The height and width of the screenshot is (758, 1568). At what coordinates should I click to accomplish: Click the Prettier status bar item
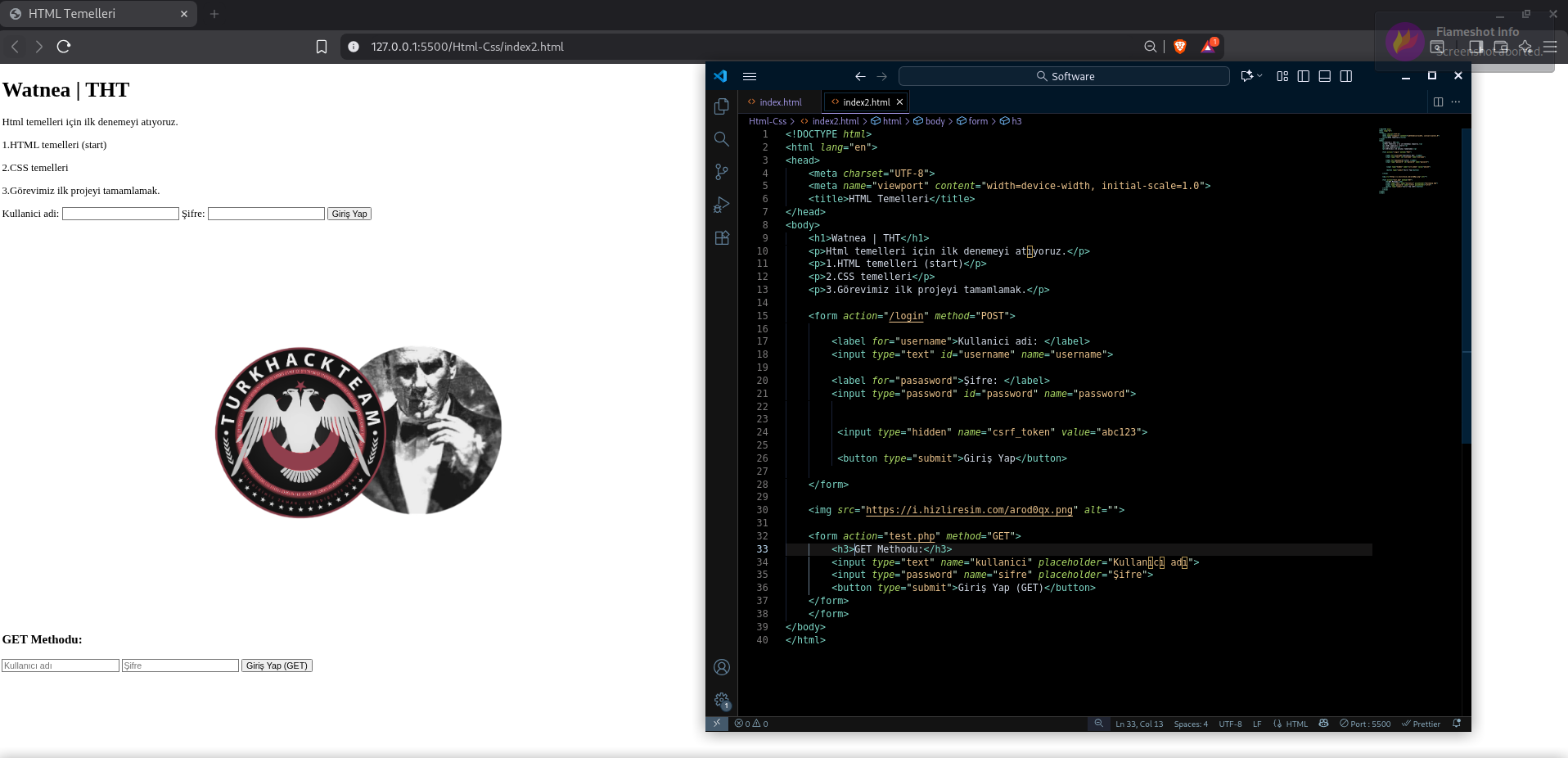tap(1421, 724)
